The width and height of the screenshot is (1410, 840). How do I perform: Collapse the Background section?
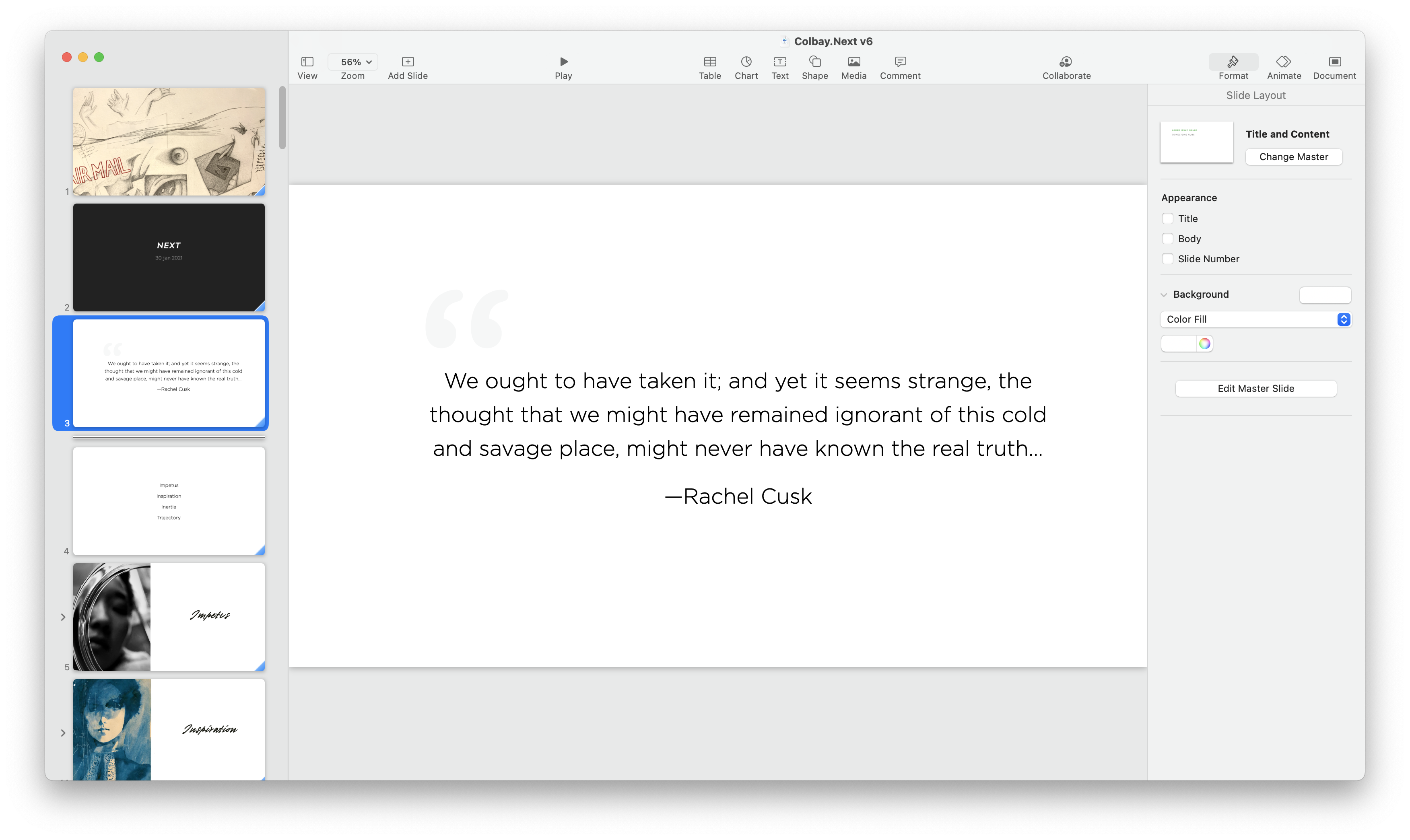pyautogui.click(x=1164, y=295)
